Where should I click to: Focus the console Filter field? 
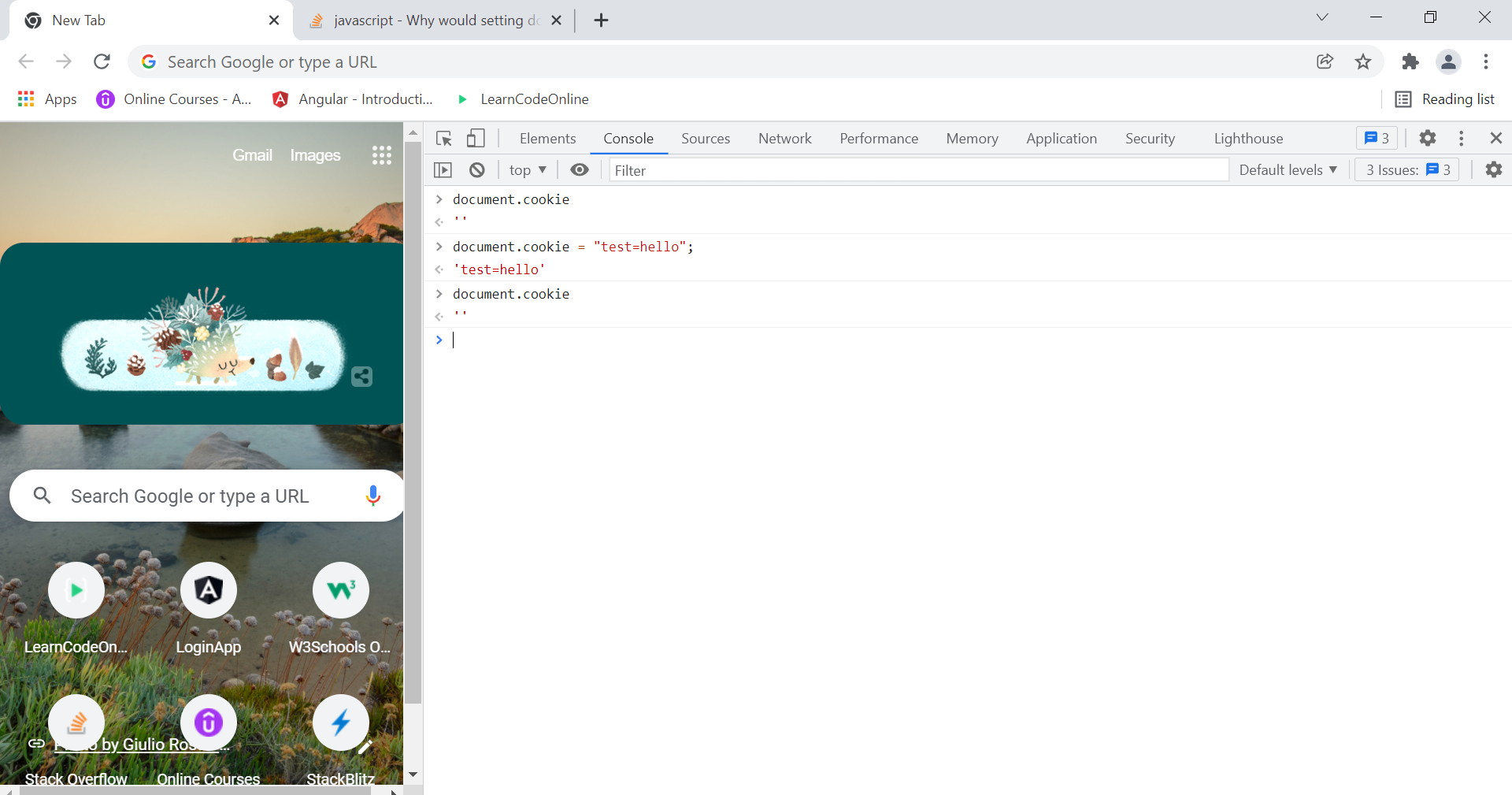[x=918, y=170]
